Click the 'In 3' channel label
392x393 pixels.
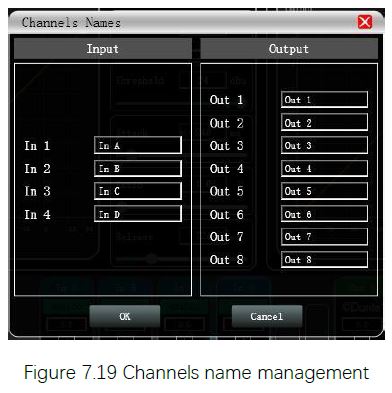(37, 191)
